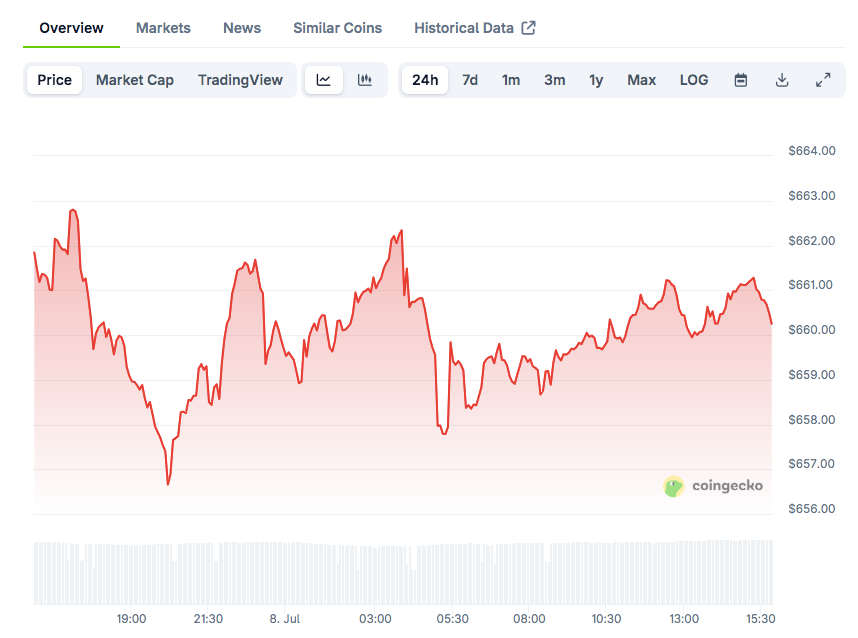Click the 08:00 time axis label

click(529, 619)
